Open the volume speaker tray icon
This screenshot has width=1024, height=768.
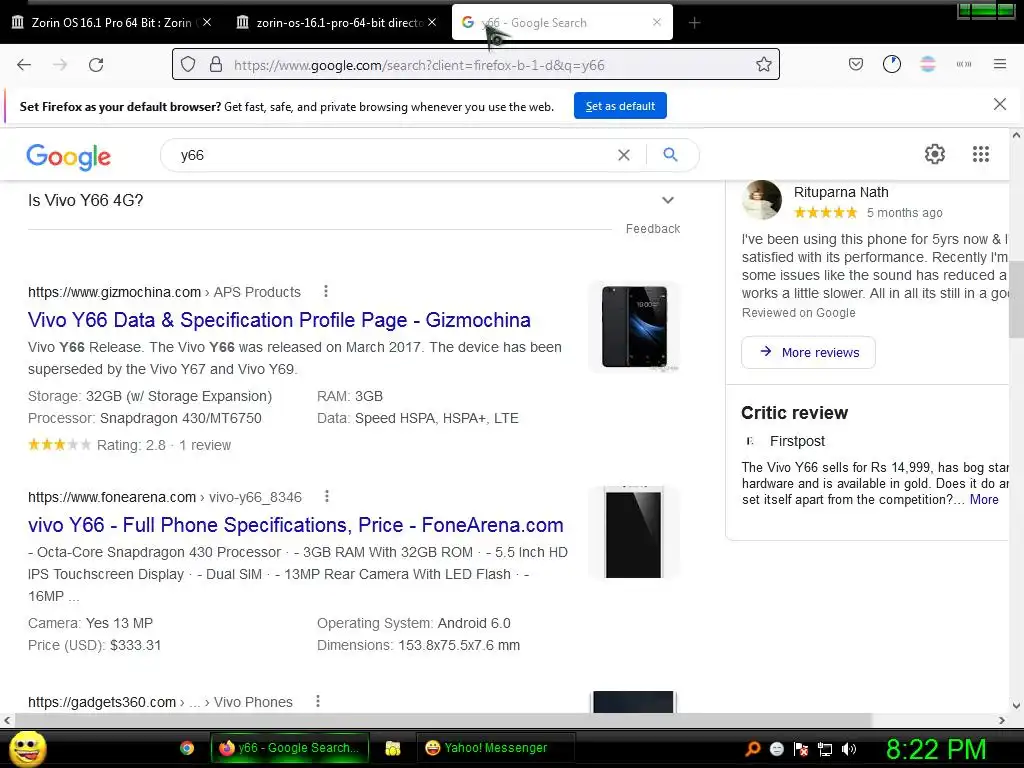pos(849,749)
